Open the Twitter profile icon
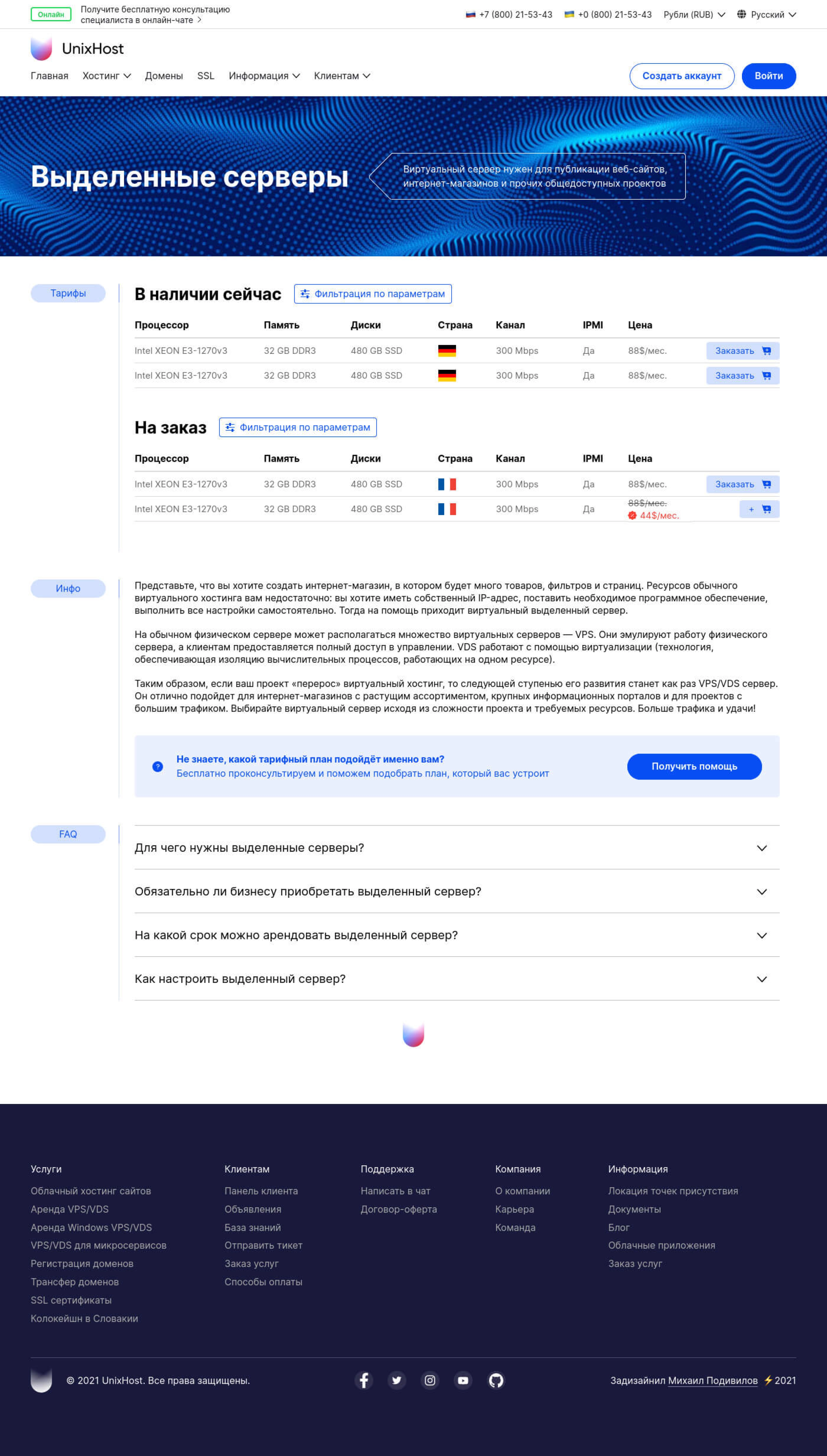Screen dimensions: 827x1456 coord(397,1380)
